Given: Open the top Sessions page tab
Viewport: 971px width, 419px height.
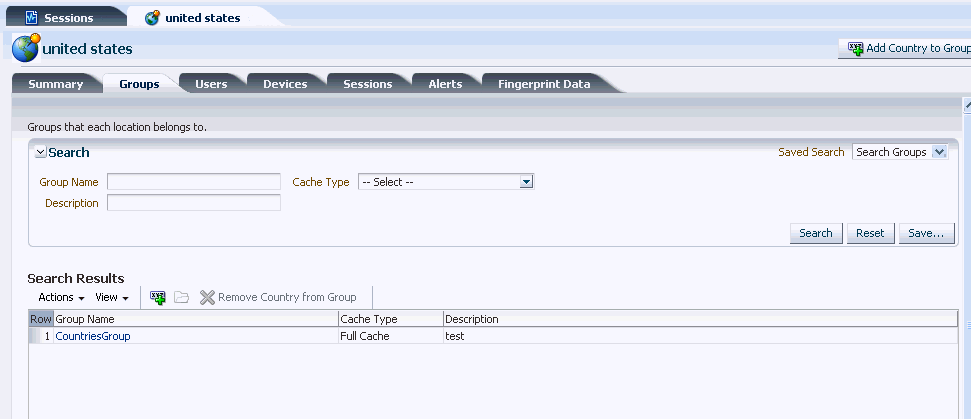Looking at the screenshot, I should [66, 17].
